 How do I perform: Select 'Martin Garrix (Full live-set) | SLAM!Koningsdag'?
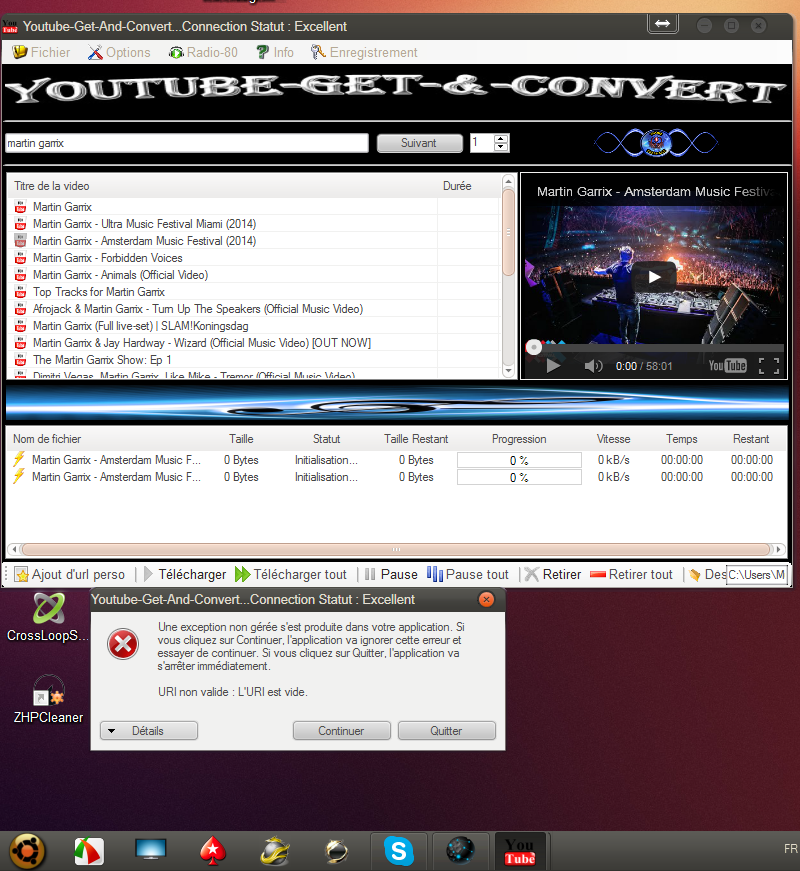coord(253,326)
